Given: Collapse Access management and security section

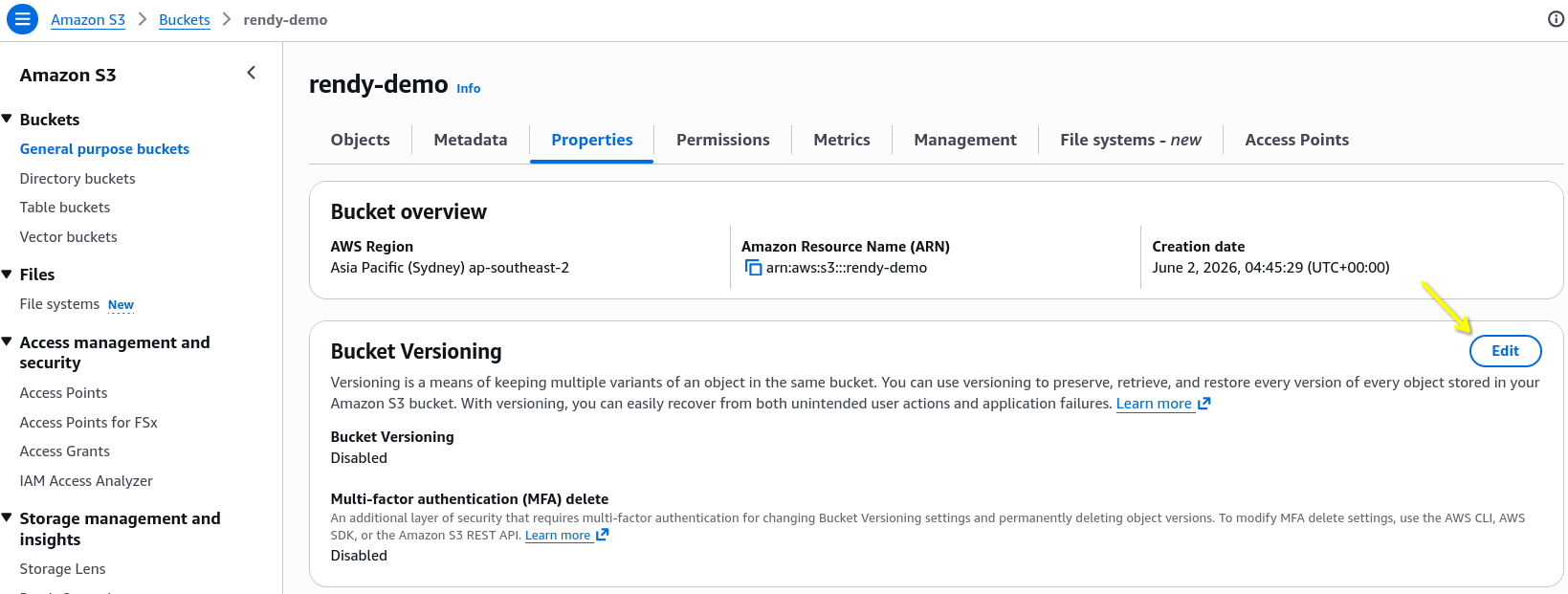Looking at the screenshot, I should (x=8, y=341).
